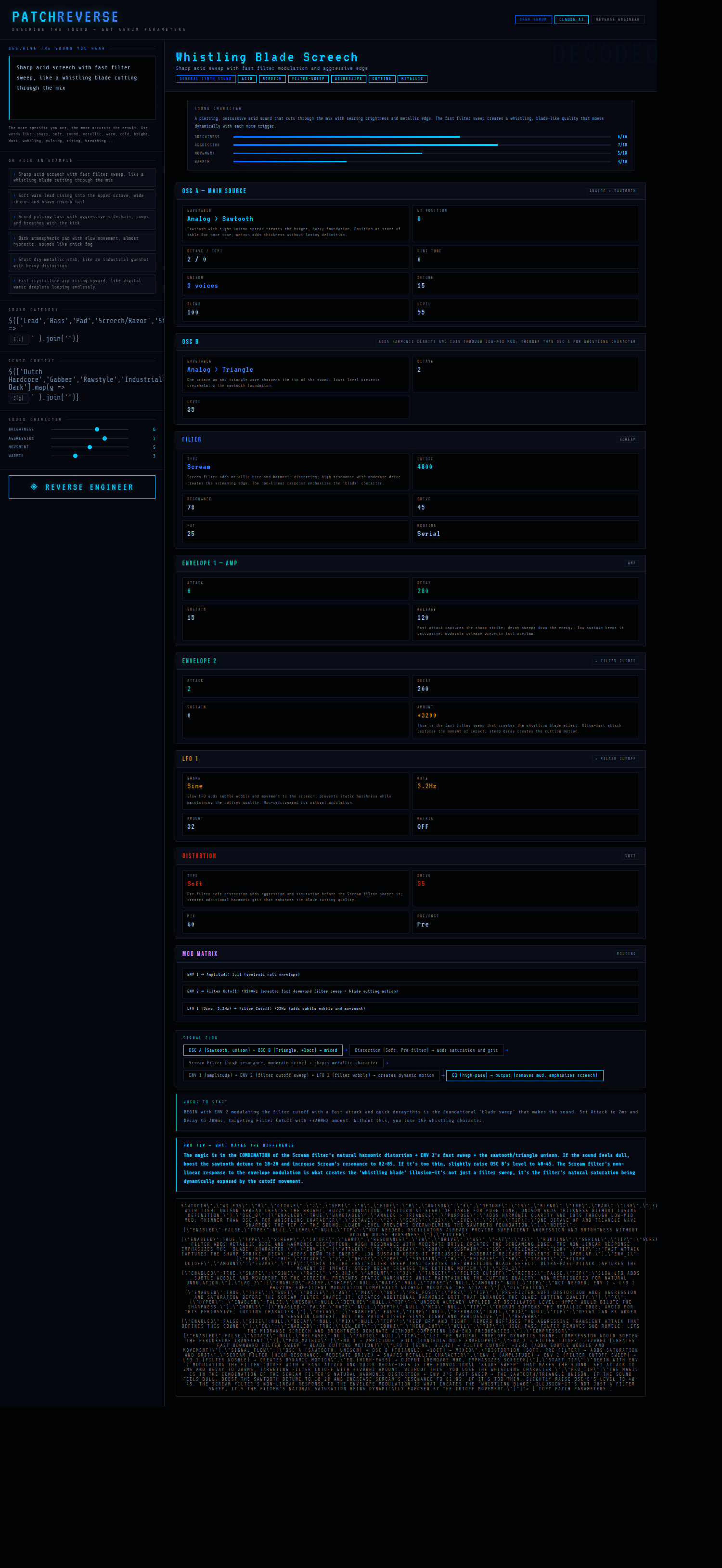
Task: Click the OSC A + OSC B signal flow box
Action: tap(263, 1050)
